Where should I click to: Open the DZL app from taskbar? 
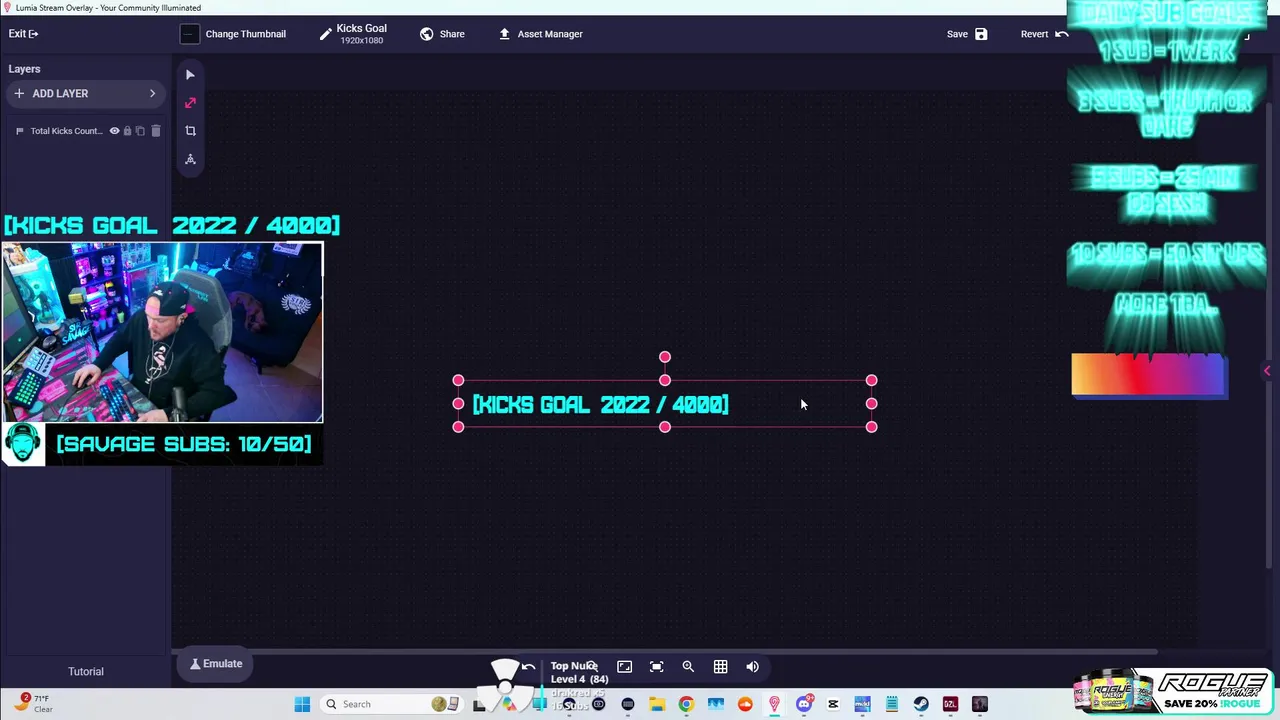(x=950, y=704)
